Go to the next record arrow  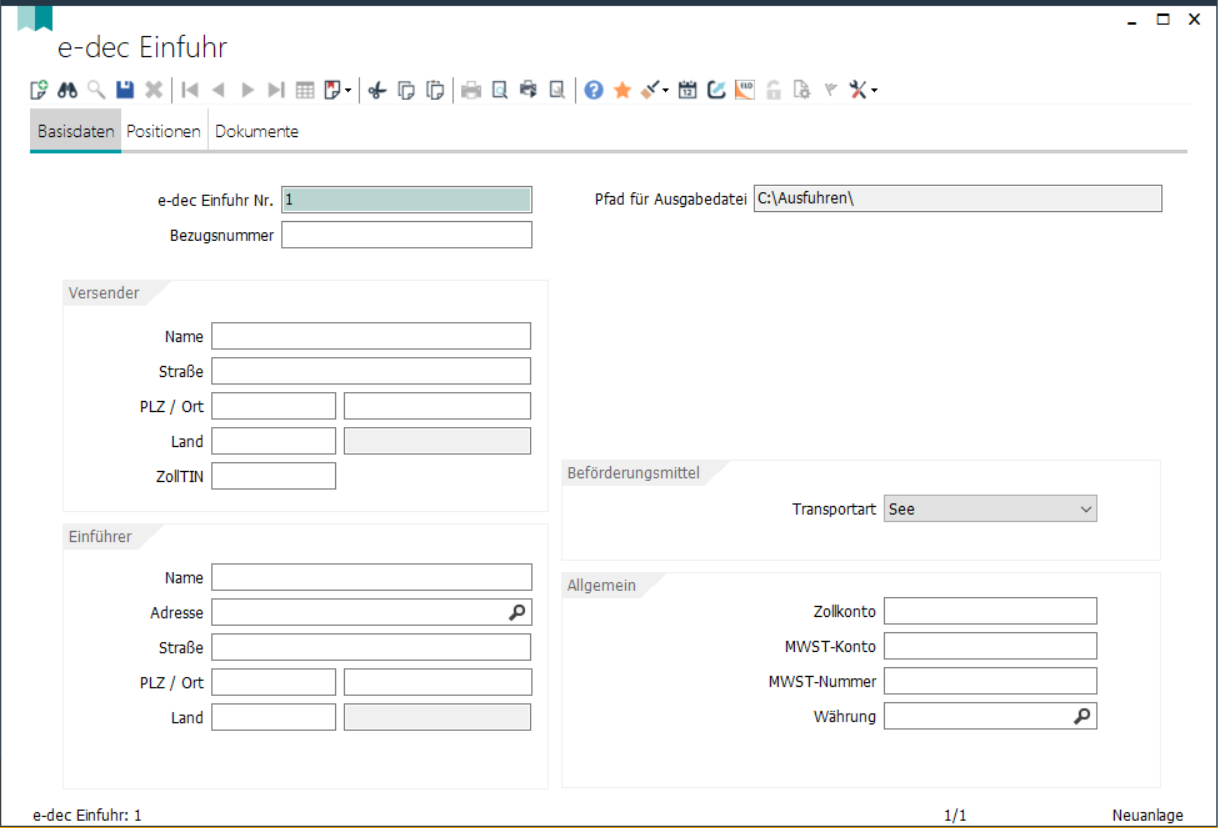click(248, 90)
